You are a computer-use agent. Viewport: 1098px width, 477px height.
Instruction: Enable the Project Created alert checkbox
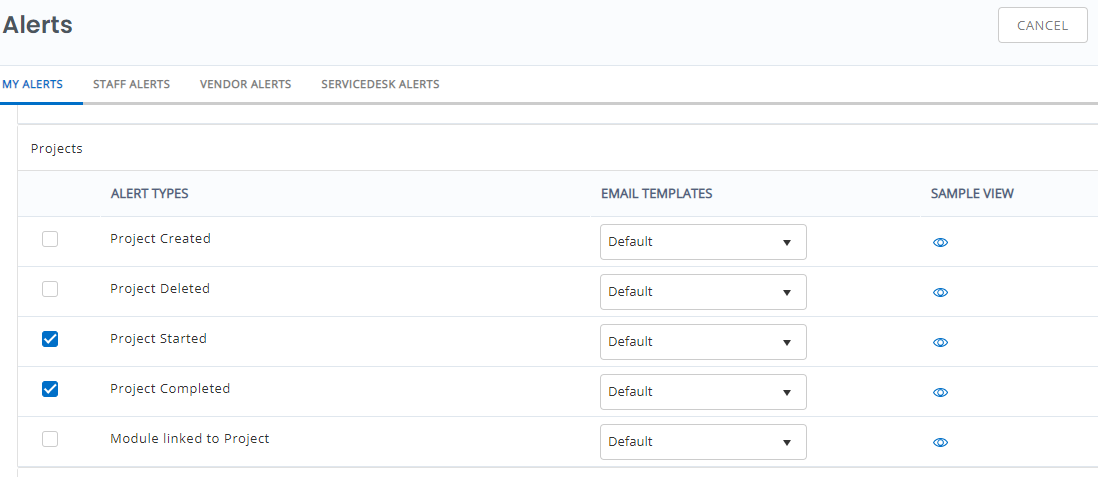click(50, 239)
